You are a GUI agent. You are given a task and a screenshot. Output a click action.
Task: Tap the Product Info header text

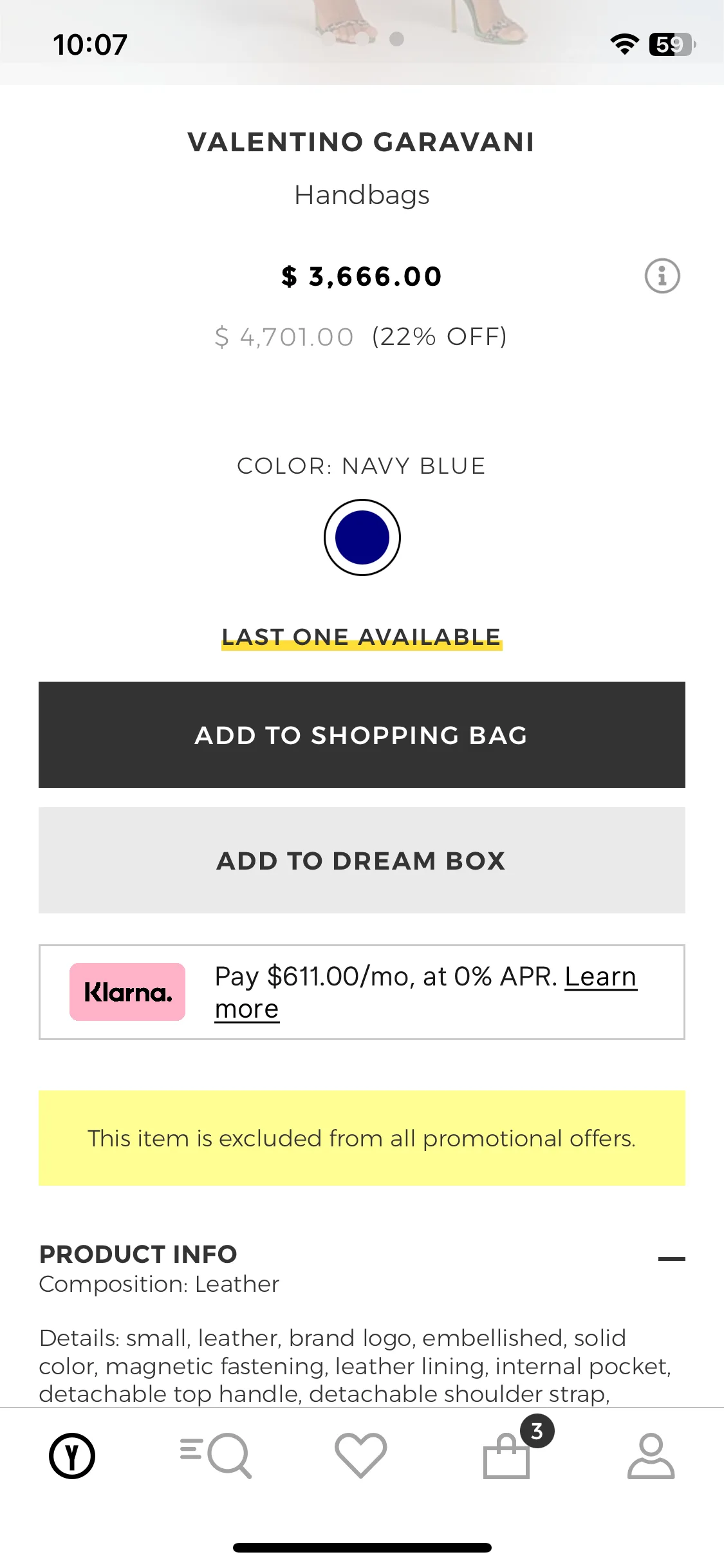138,1254
